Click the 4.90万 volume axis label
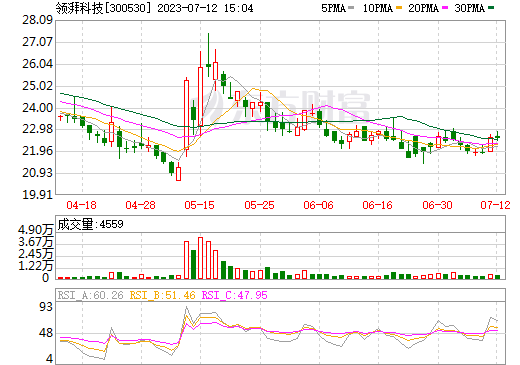The height and width of the screenshot is (365, 520). [x=35, y=230]
